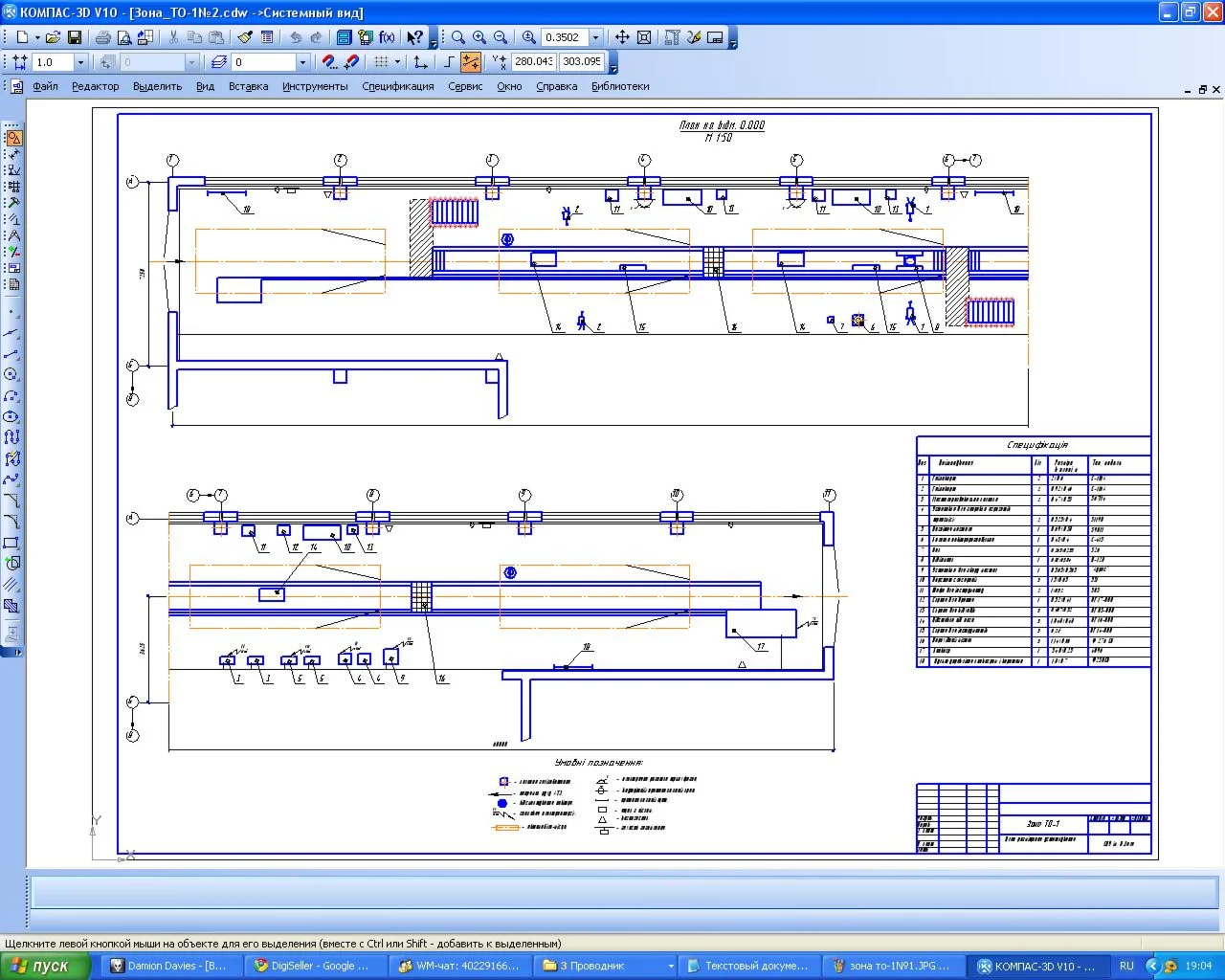This screenshot has width=1225, height=980.
Task: Select the Rectangle drawing tool
Action: (x=11, y=543)
